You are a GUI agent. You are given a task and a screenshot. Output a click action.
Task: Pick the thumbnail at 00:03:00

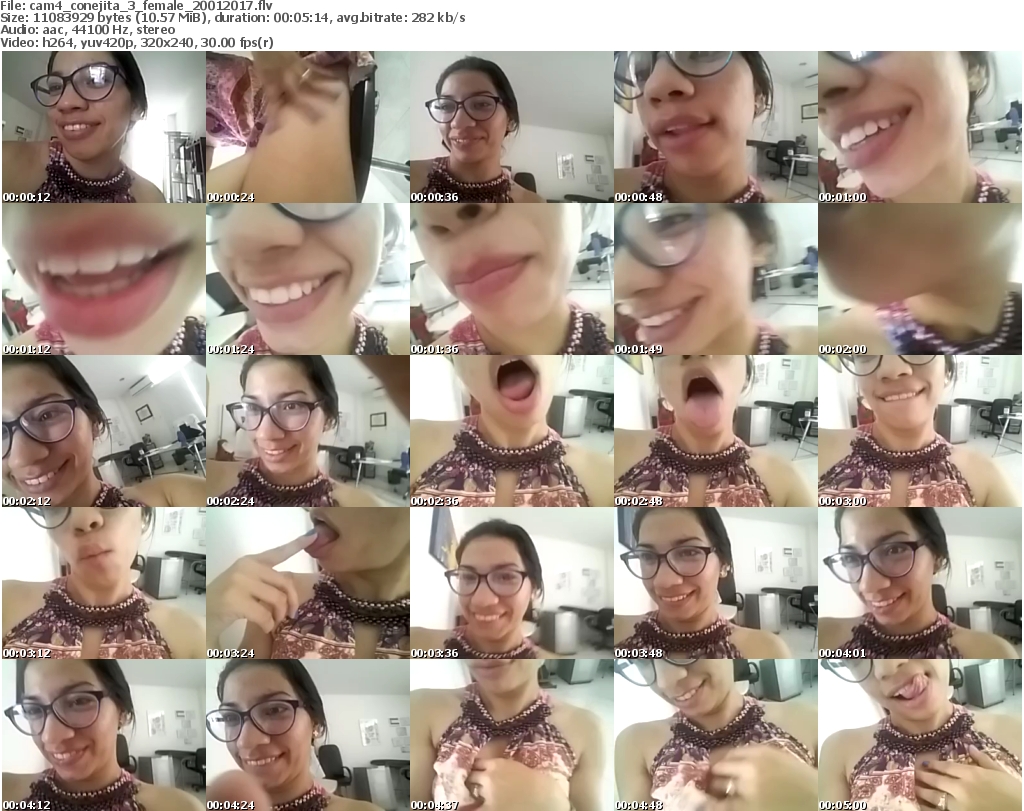point(920,432)
